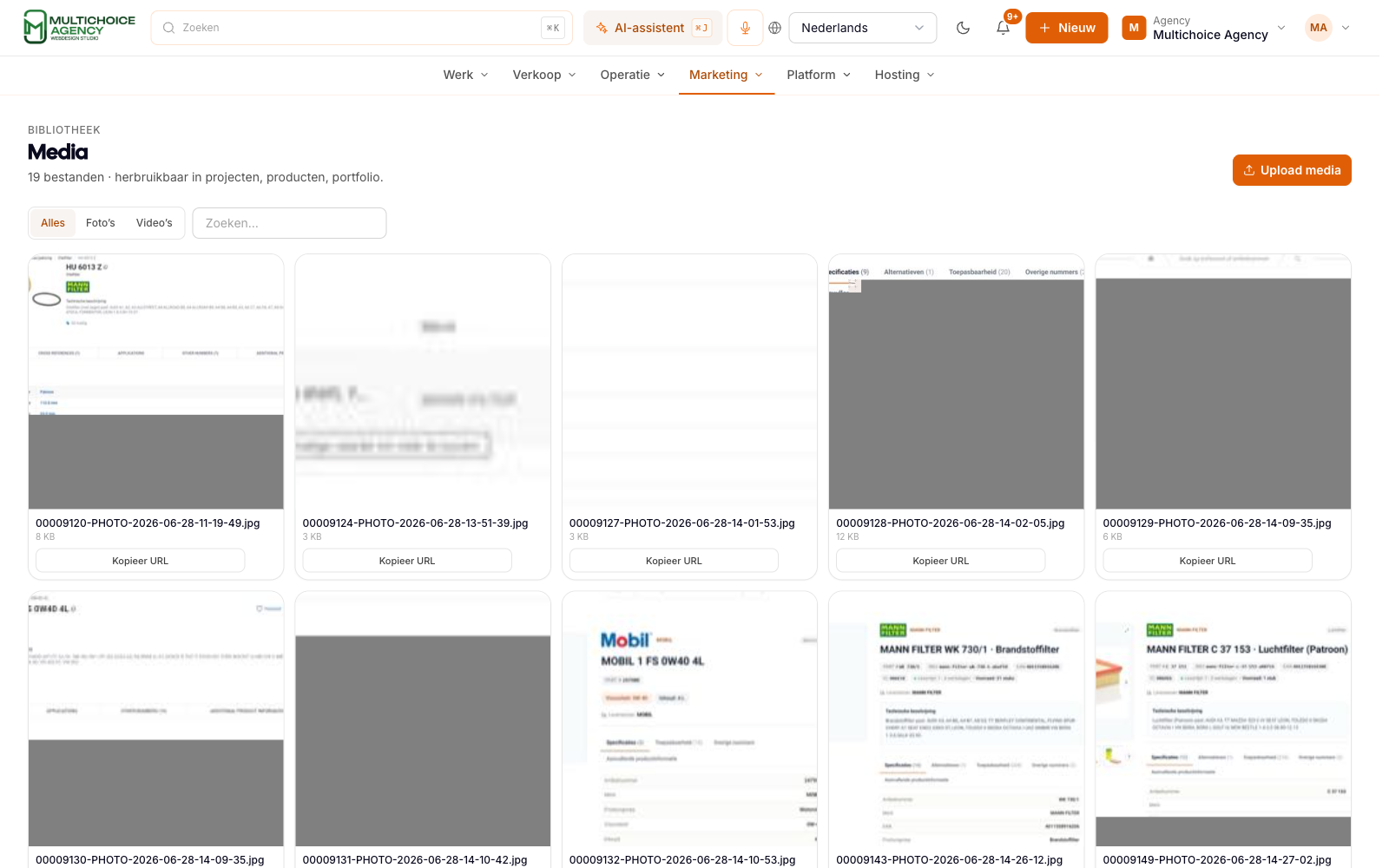Open thumbnail of 00009120-PHOTO image
Viewport: 1389px width, 868px height.
pyautogui.click(x=156, y=382)
